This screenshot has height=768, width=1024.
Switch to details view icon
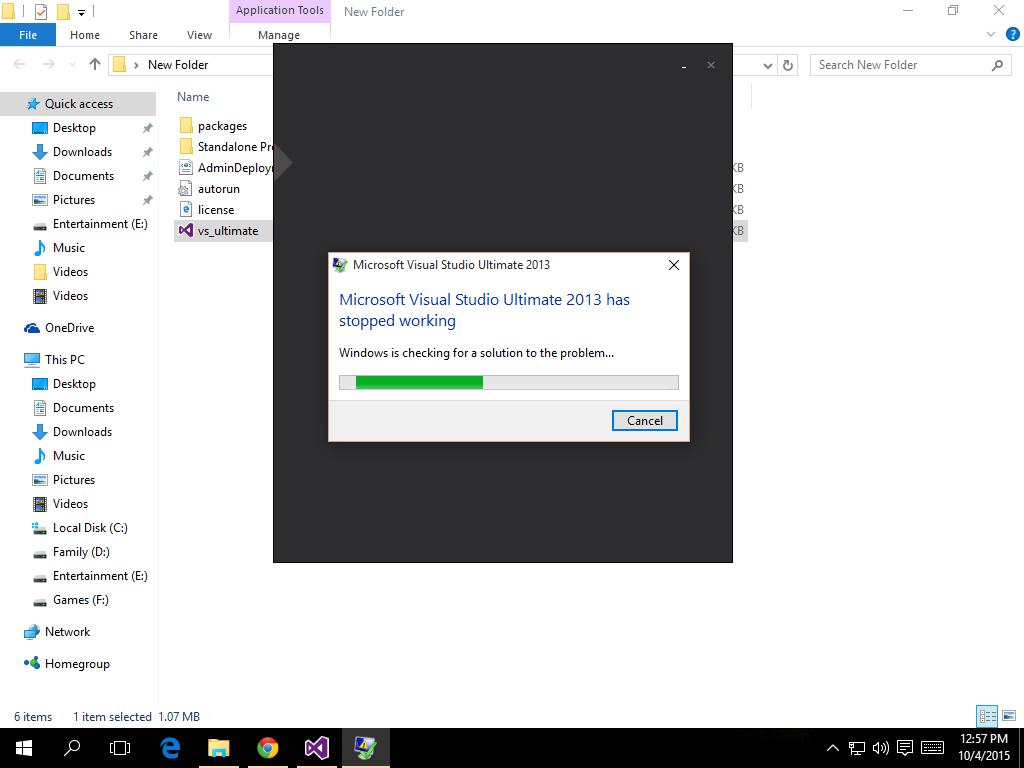(987, 716)
